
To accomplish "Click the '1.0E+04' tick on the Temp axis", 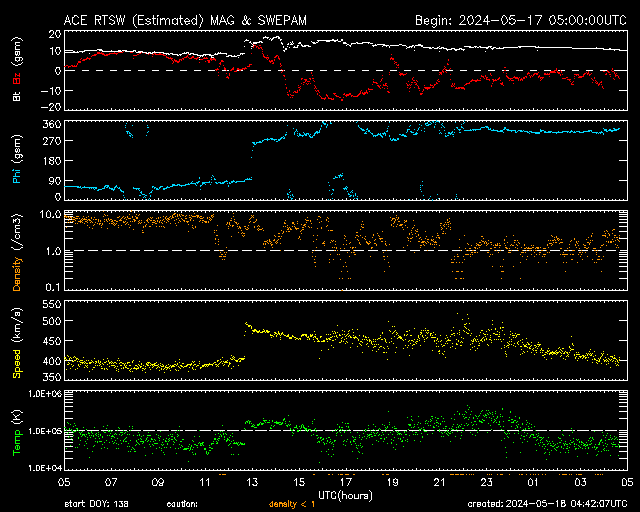I will [x=45, y=468].
